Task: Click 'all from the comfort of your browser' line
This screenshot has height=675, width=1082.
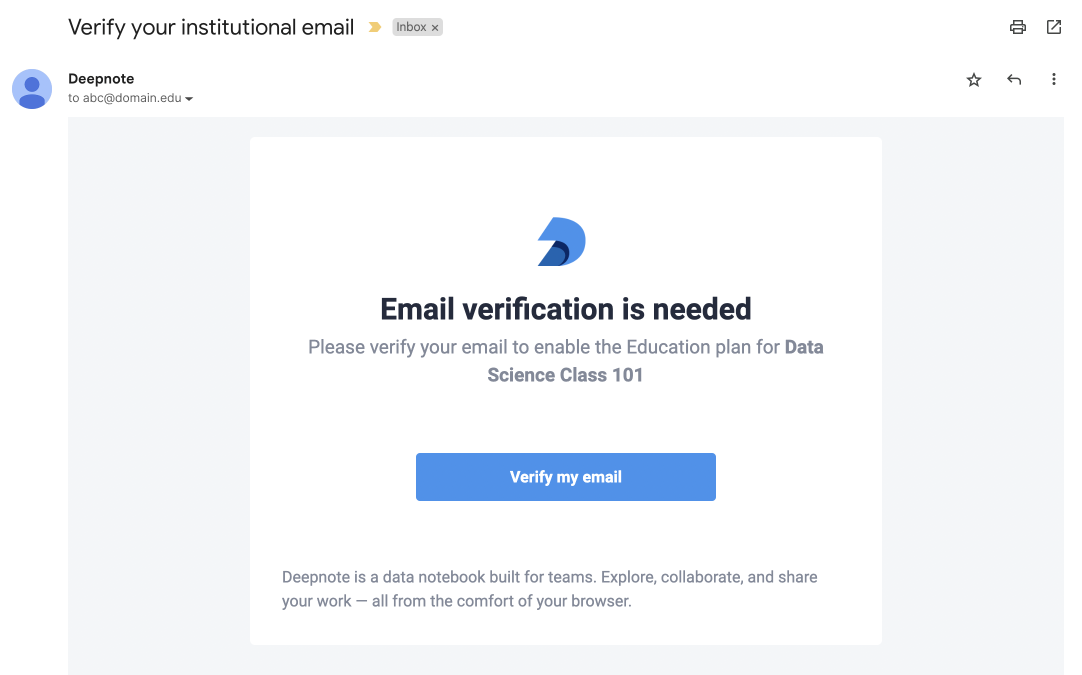Action: [502, 601]
